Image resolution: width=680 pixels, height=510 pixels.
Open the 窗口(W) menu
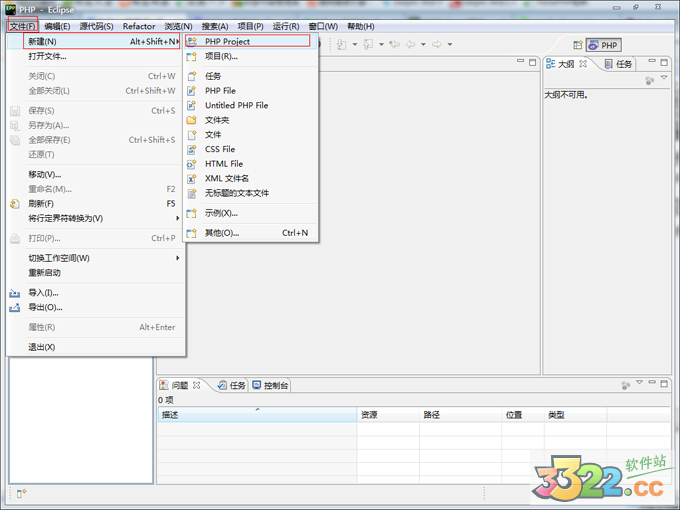(323, 26)
